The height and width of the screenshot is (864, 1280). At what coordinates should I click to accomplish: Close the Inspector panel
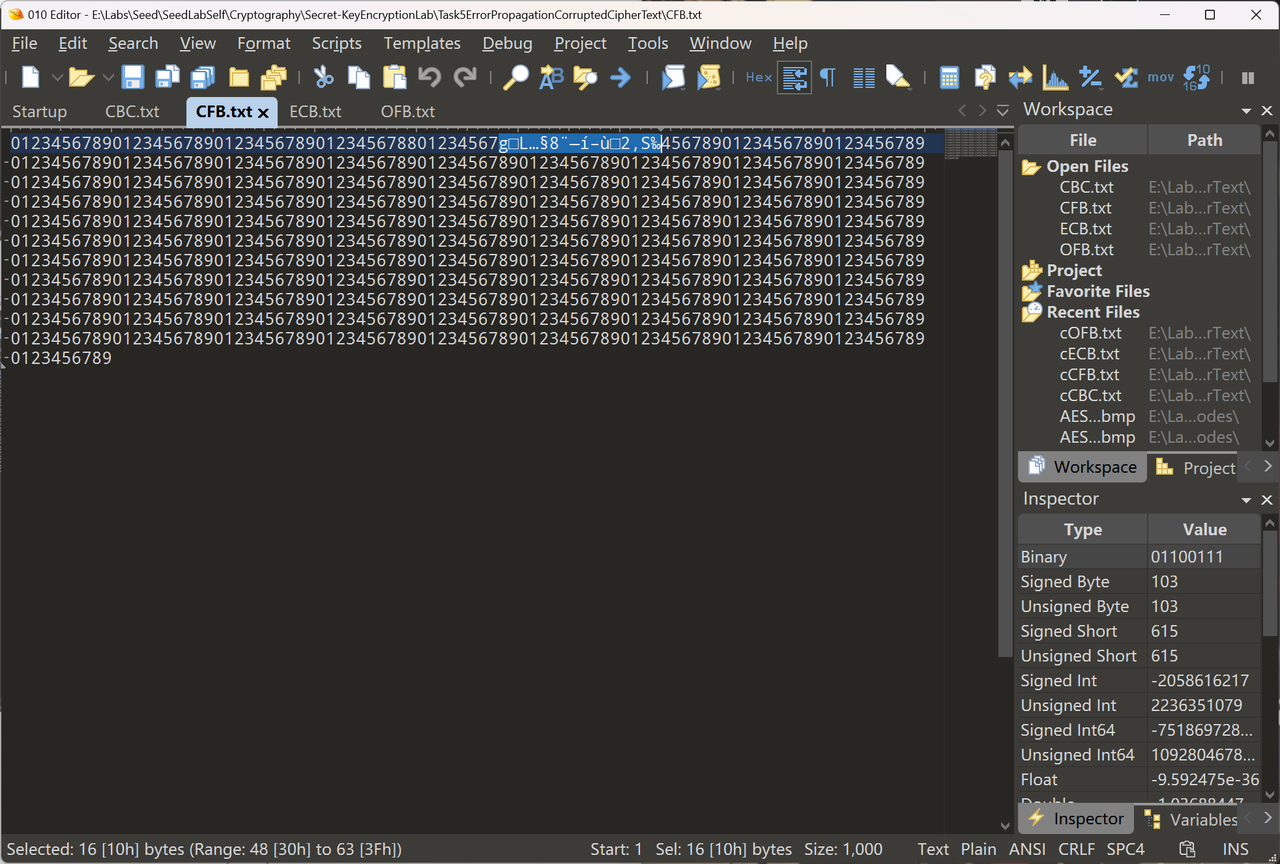1267,500
